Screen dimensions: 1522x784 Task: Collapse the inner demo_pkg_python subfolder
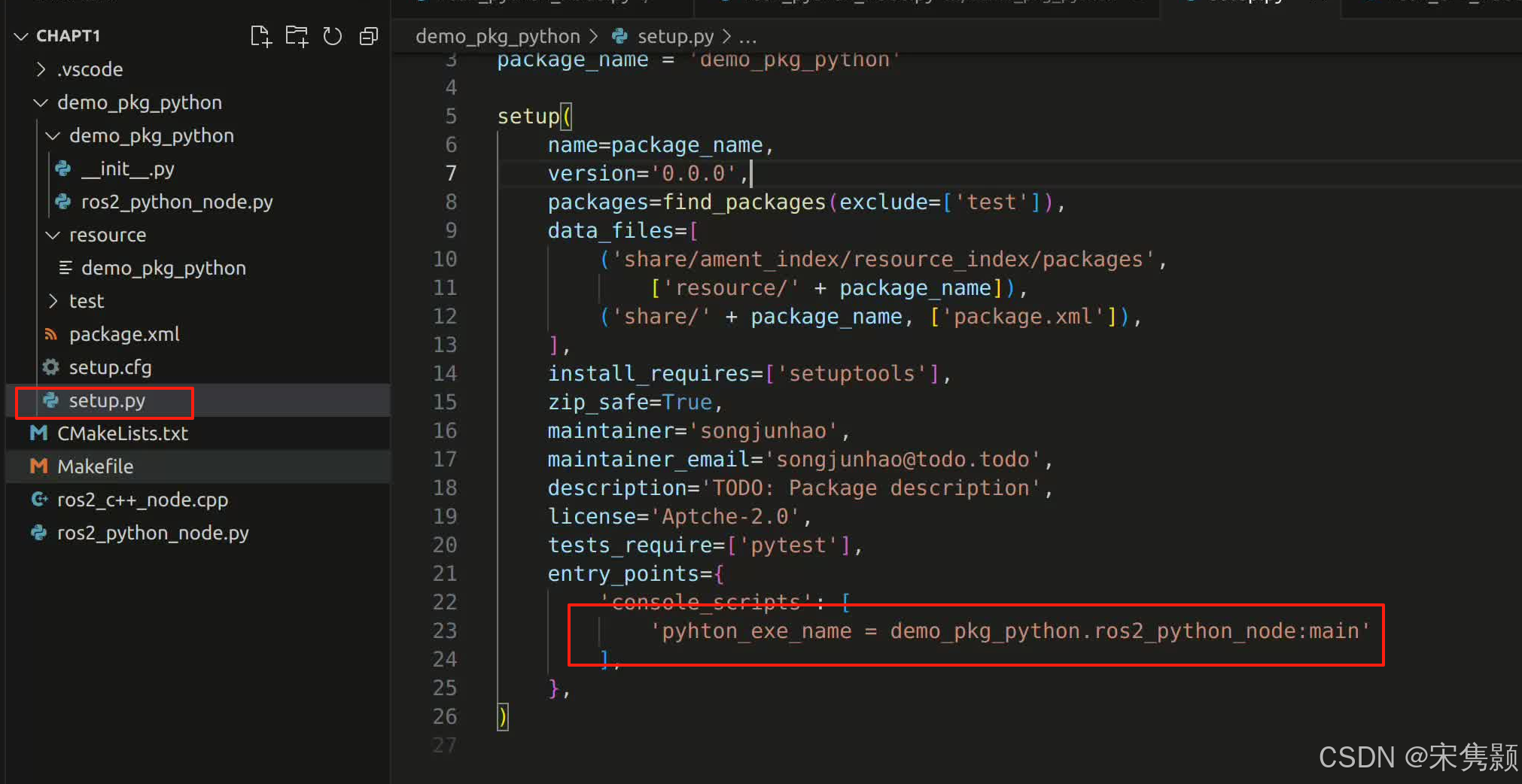click(x=53, y=135)
